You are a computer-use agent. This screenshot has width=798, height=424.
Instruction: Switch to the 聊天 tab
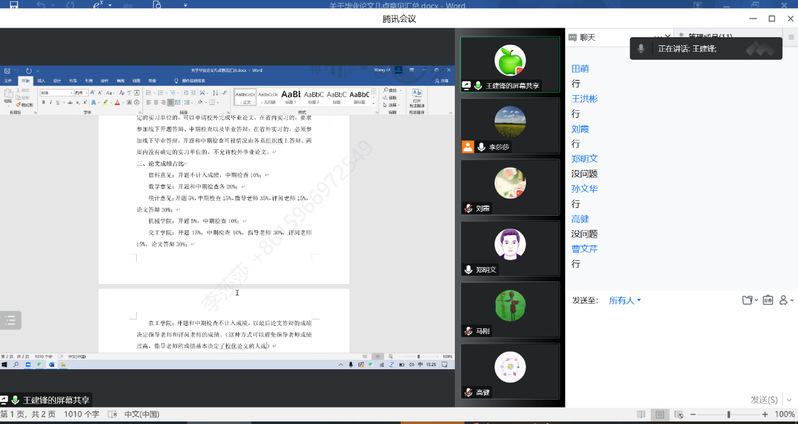tap(584, 37)
